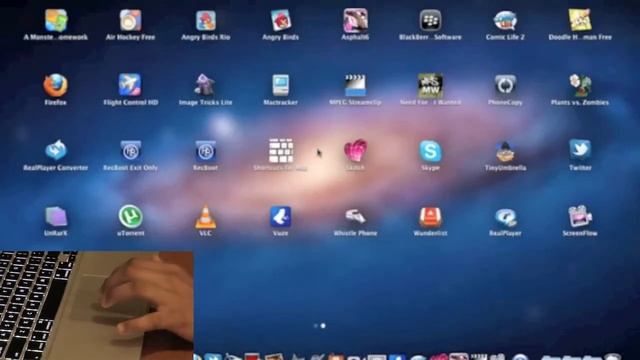The height and width of the screenshot is (360, 640).
Task: Open MPEG Streamclip
Action: [x=356, y=85]
